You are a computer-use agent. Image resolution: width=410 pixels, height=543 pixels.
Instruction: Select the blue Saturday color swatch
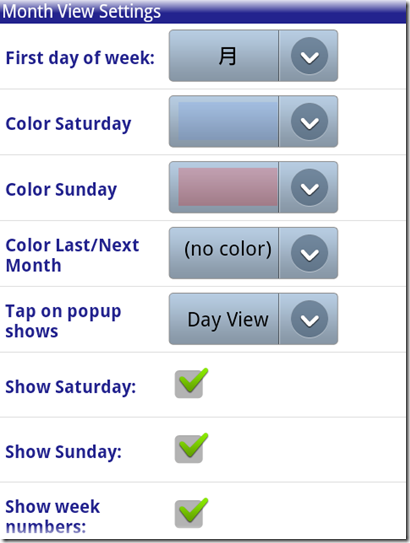[228, 121]
